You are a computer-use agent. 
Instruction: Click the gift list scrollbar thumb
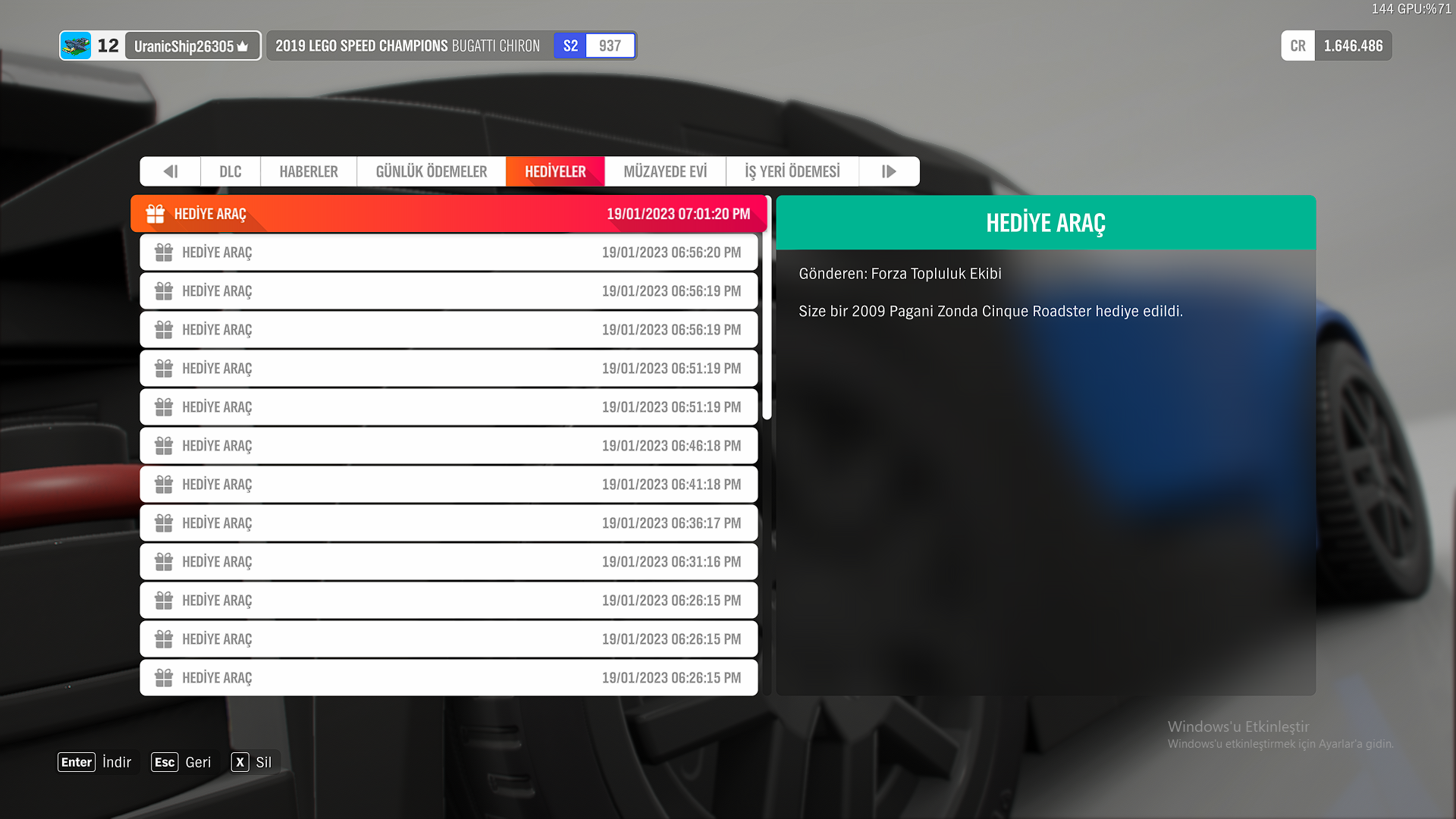pos(767,307)
